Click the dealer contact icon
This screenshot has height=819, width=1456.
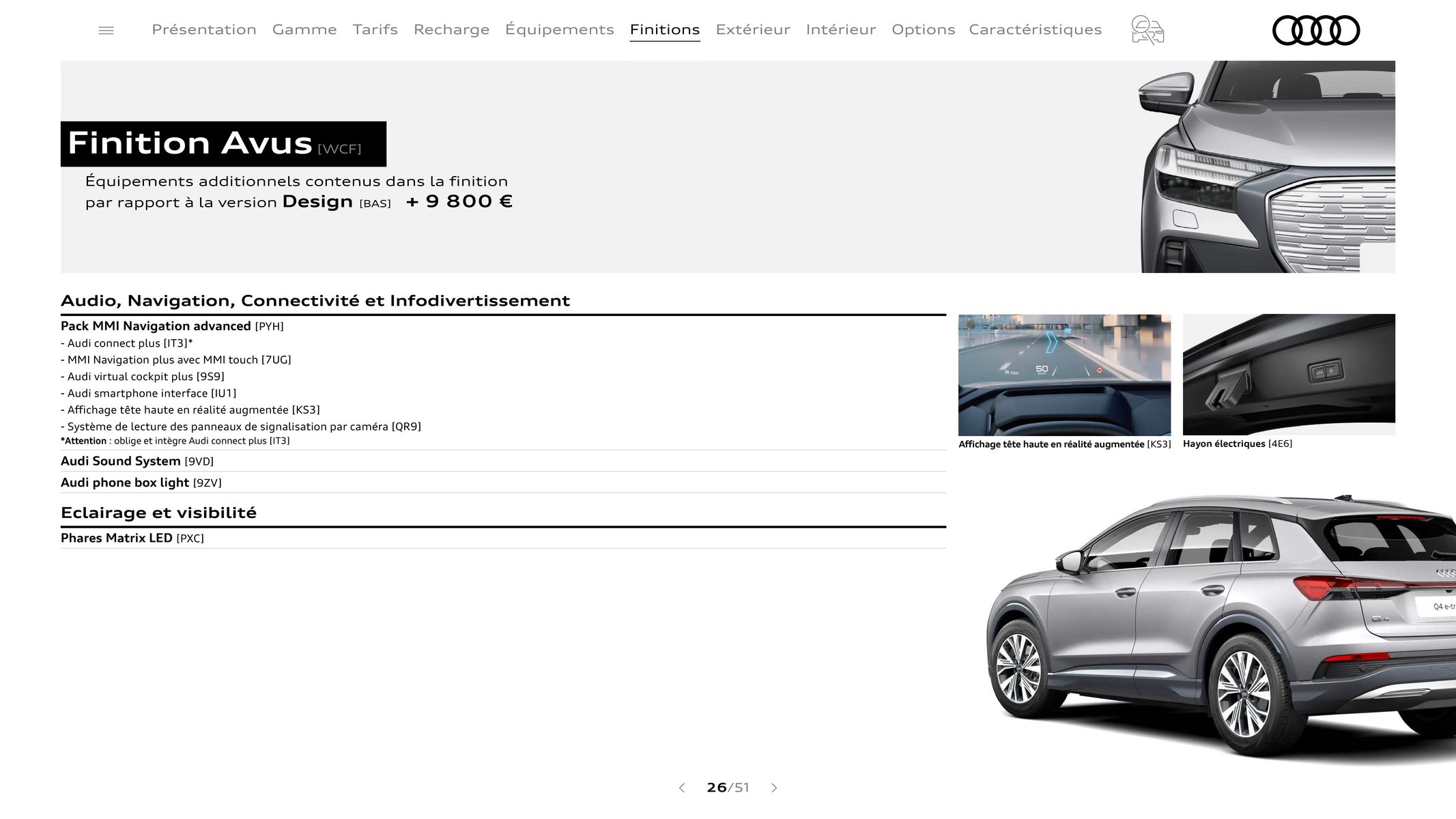(x=1147, y=30)
